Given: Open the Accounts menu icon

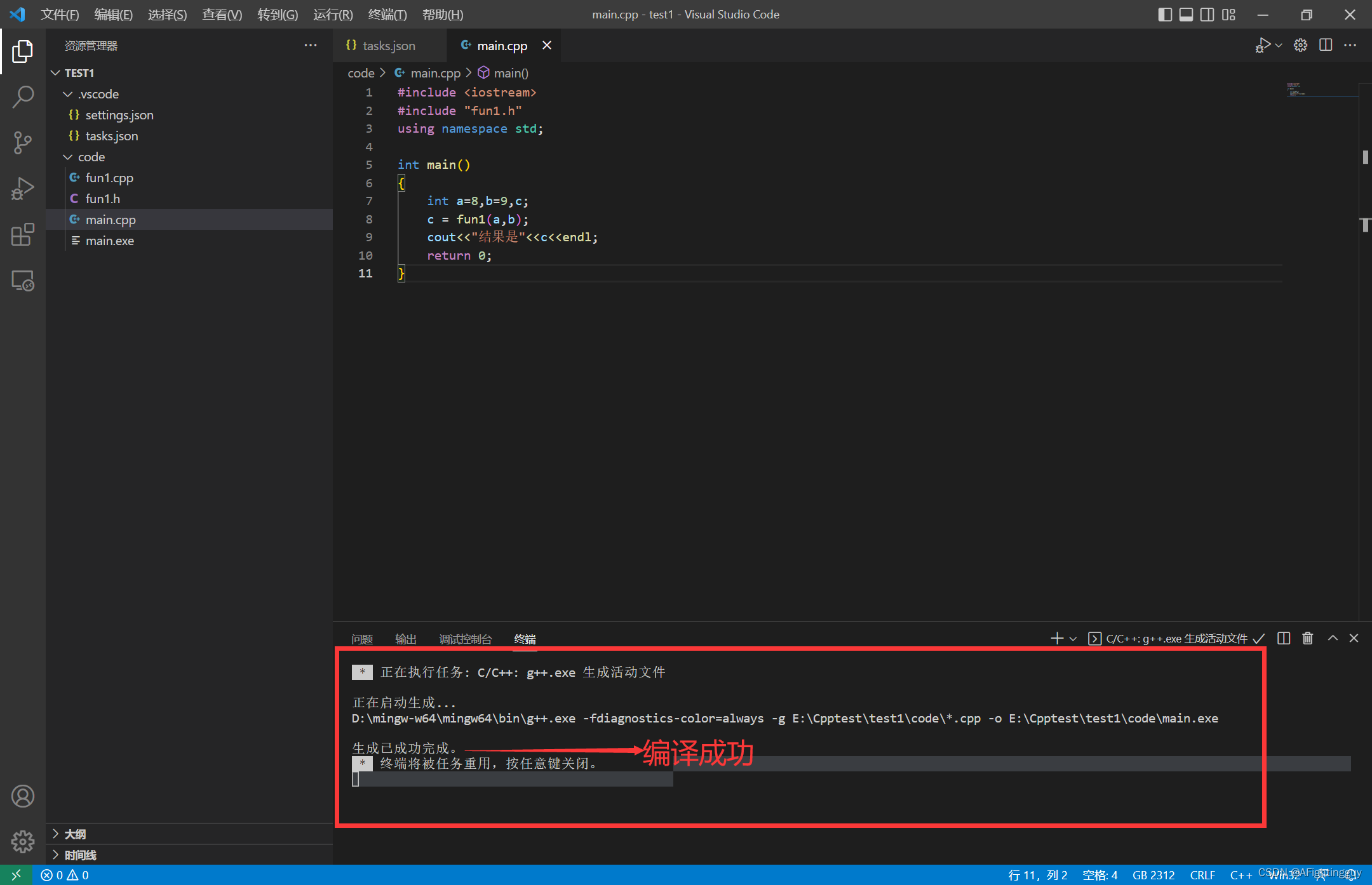Looking at the screenshot, I should coord(23,796).
